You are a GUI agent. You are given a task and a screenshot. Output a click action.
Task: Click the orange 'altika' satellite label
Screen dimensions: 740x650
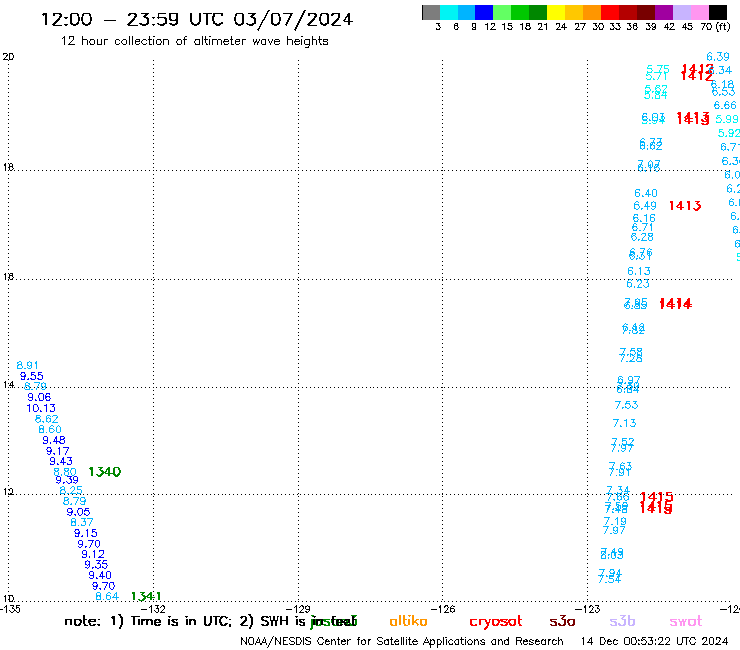pos(408,621)
